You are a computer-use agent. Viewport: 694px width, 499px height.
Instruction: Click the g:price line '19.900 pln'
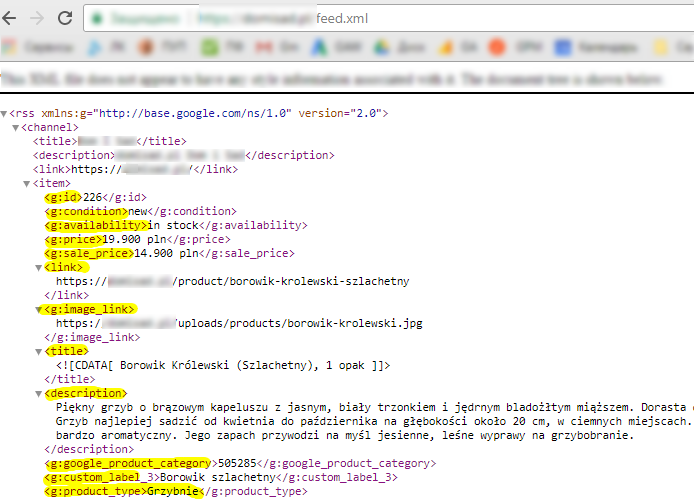[137, 240]
